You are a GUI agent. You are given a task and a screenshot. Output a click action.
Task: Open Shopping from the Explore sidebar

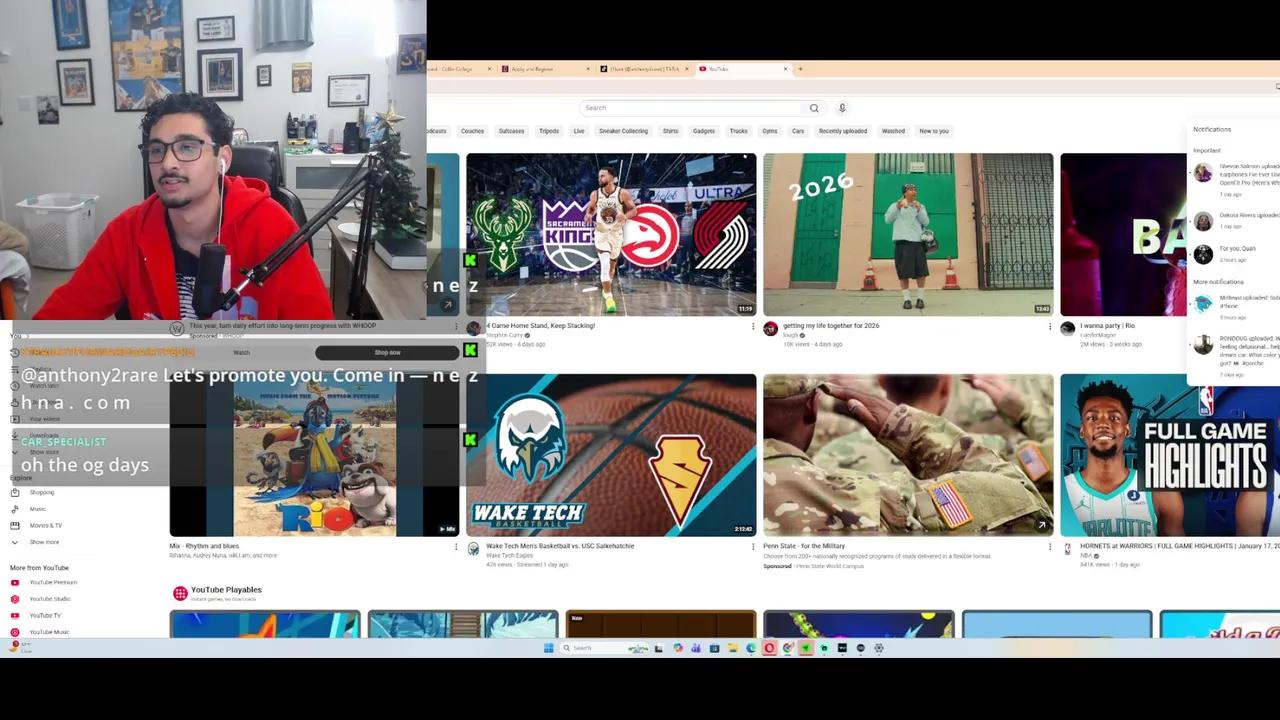click(42, 492)
